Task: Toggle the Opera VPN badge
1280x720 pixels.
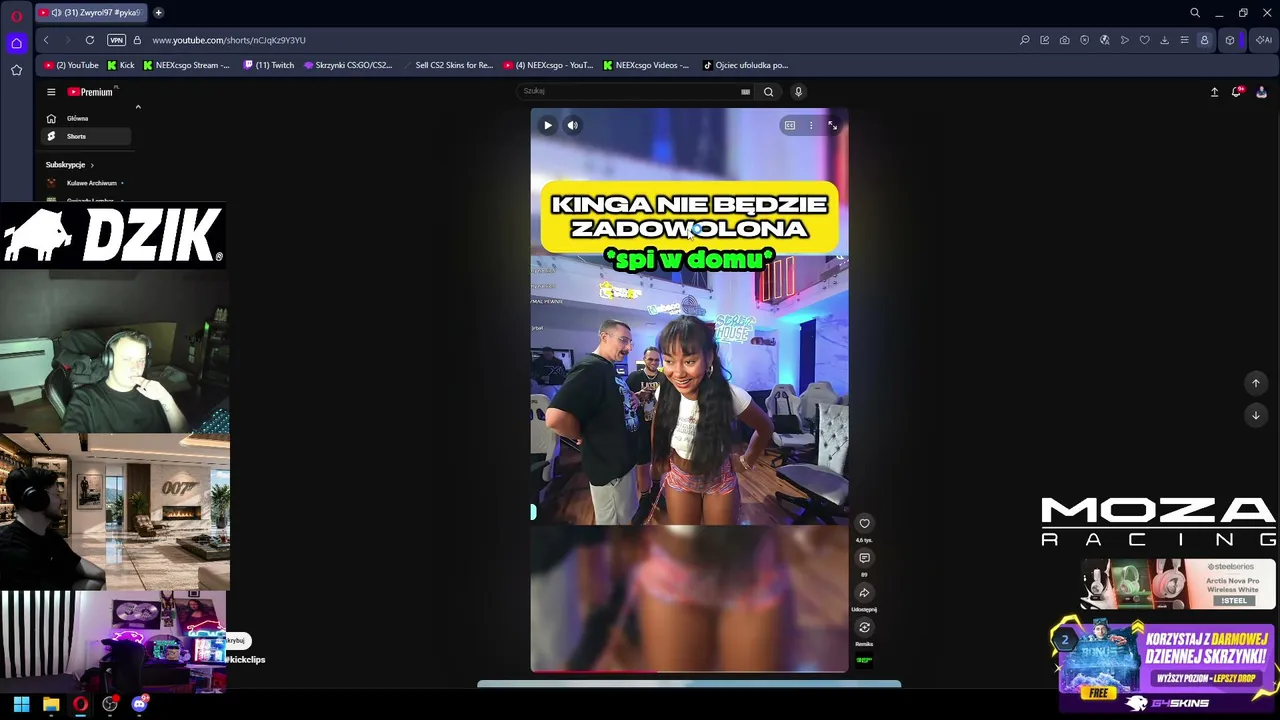Action: (x=116, y=40)
